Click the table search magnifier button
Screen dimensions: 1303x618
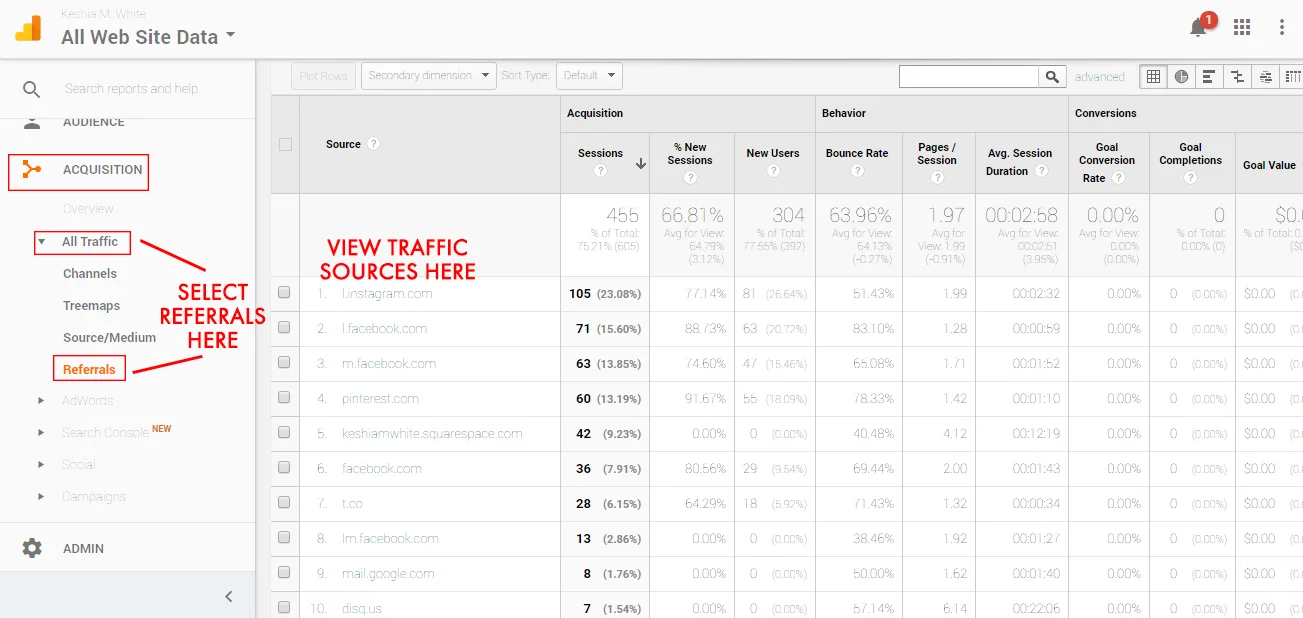tap(1052, 76)
